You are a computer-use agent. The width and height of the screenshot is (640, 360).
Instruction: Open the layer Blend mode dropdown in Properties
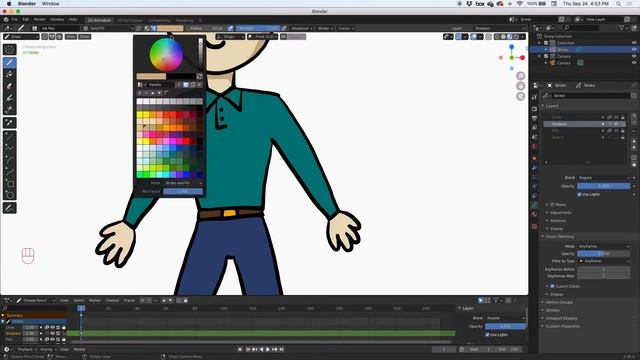[604, 178]
